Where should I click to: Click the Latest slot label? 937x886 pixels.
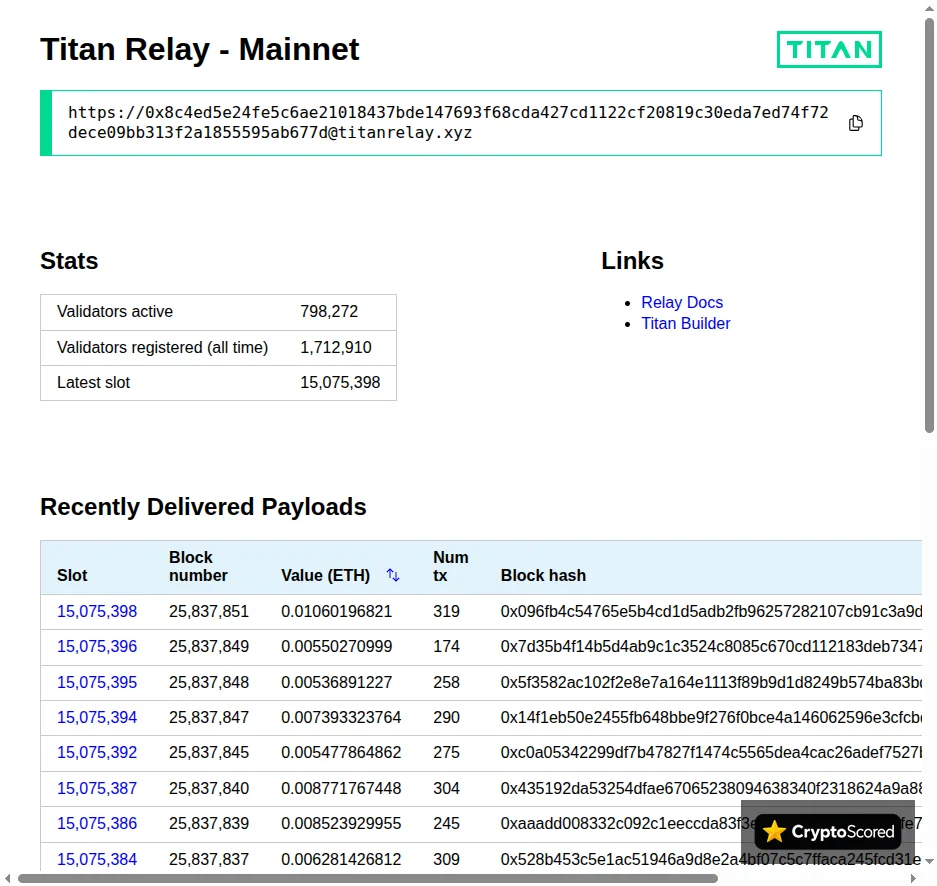coord(93,382)
